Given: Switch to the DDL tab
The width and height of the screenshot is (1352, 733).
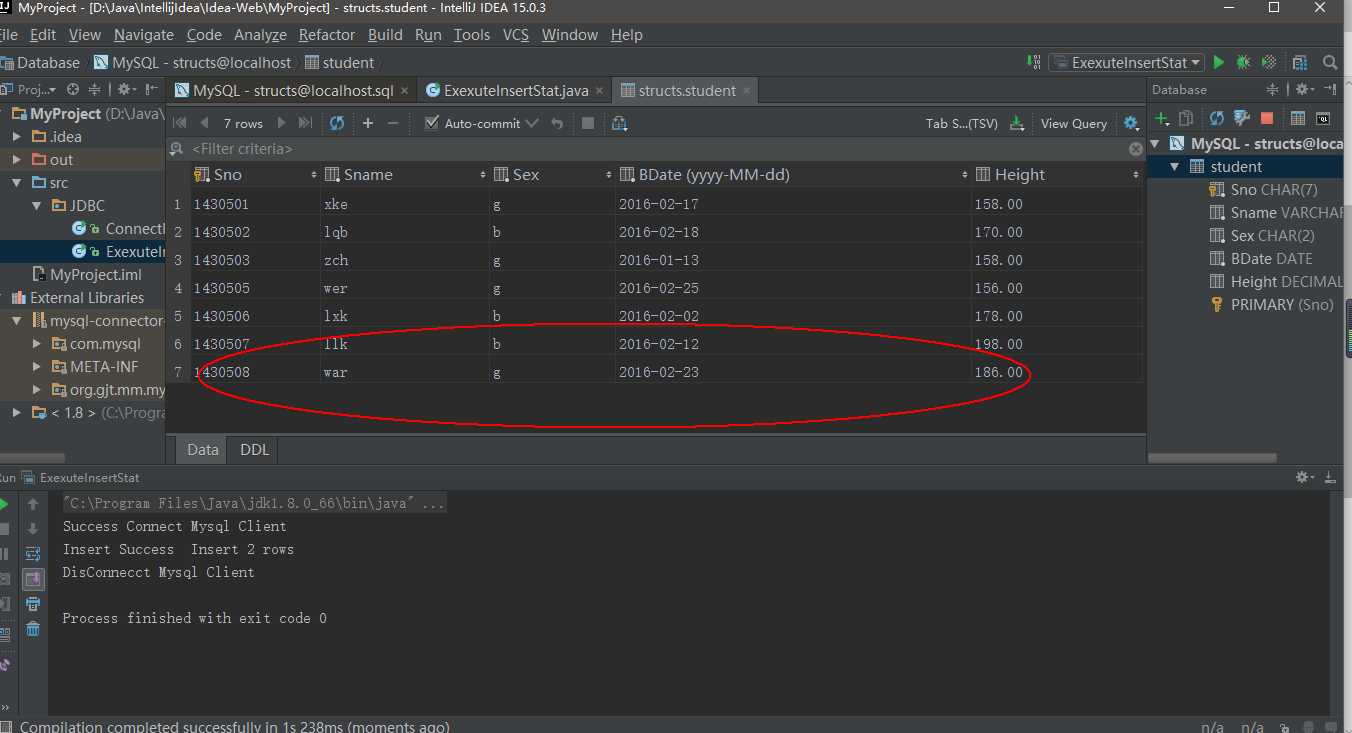Looking at the screenshot, I should tap(255, 450).
